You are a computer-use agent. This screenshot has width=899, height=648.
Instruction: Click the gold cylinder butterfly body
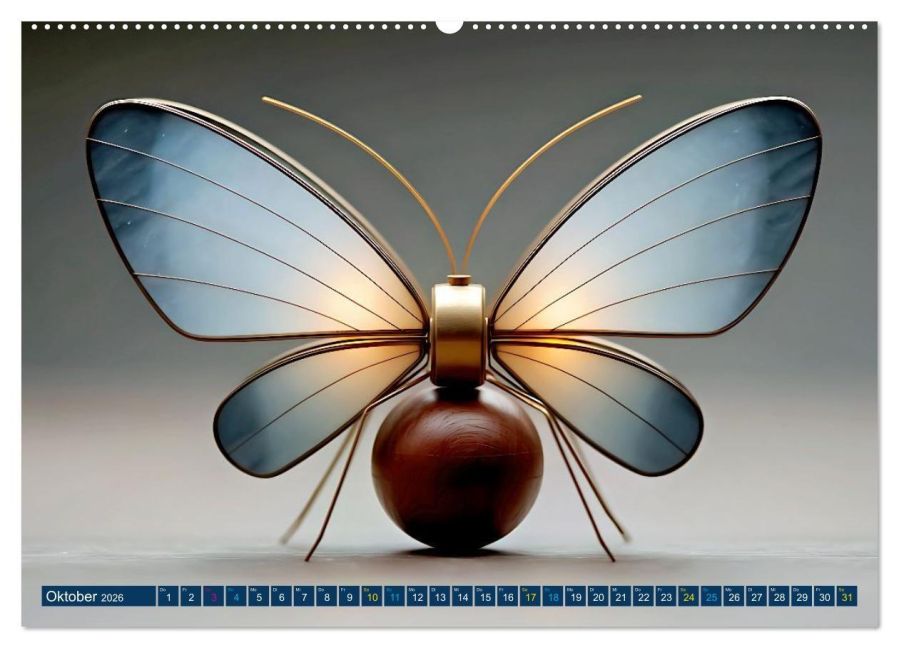[458, 334]
